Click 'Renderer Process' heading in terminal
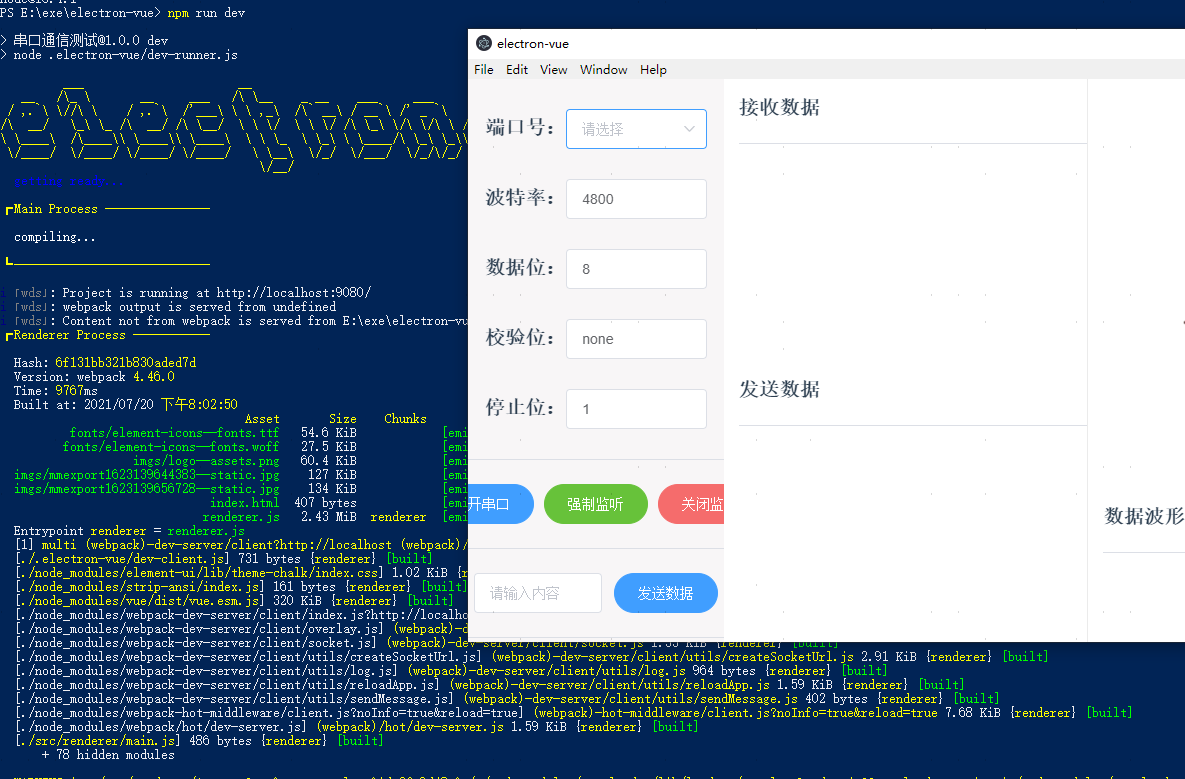The height and width of the screenshot is (779, 1185). 70,335
